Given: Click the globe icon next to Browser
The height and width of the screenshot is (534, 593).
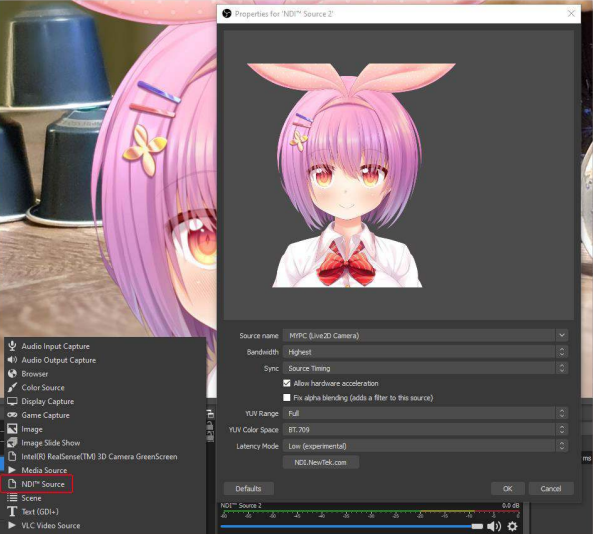Looking at the screenshot, I should (x=12, y=374).
